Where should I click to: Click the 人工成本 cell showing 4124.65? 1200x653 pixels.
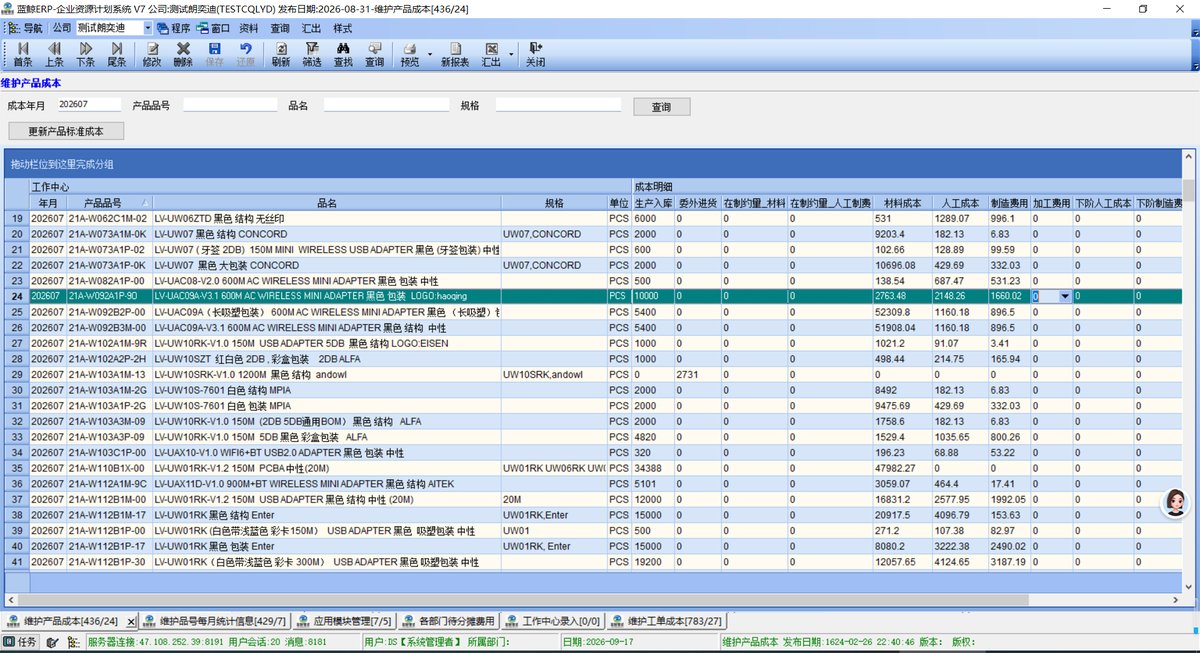click(960, 562)
